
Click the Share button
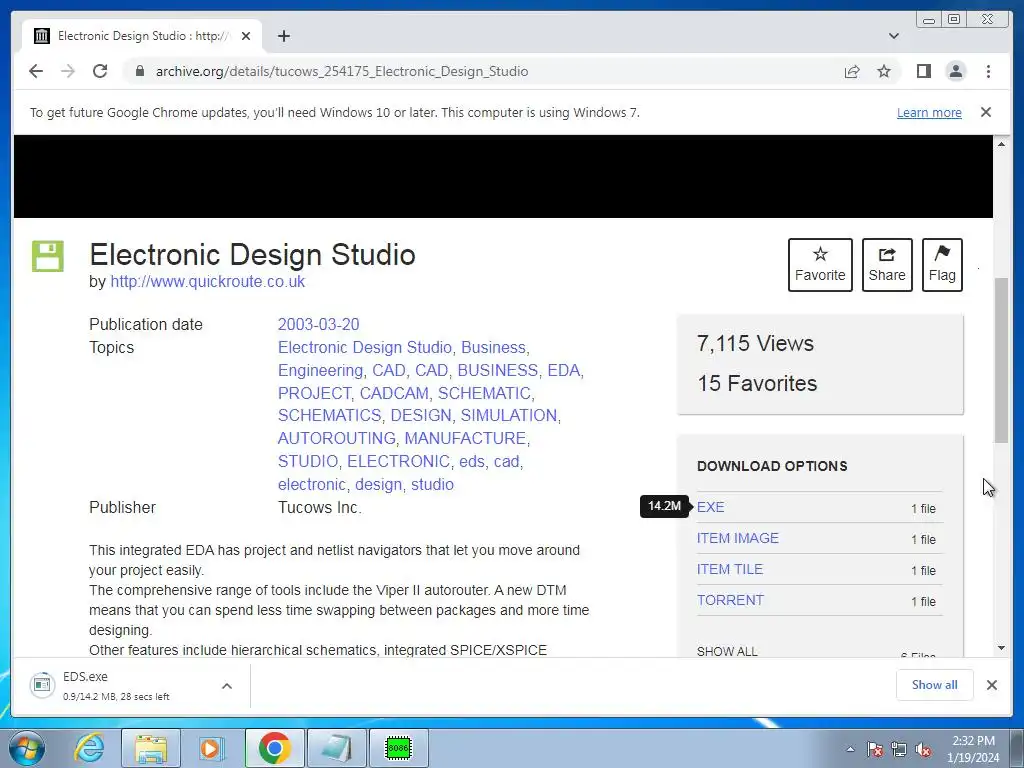887,264
